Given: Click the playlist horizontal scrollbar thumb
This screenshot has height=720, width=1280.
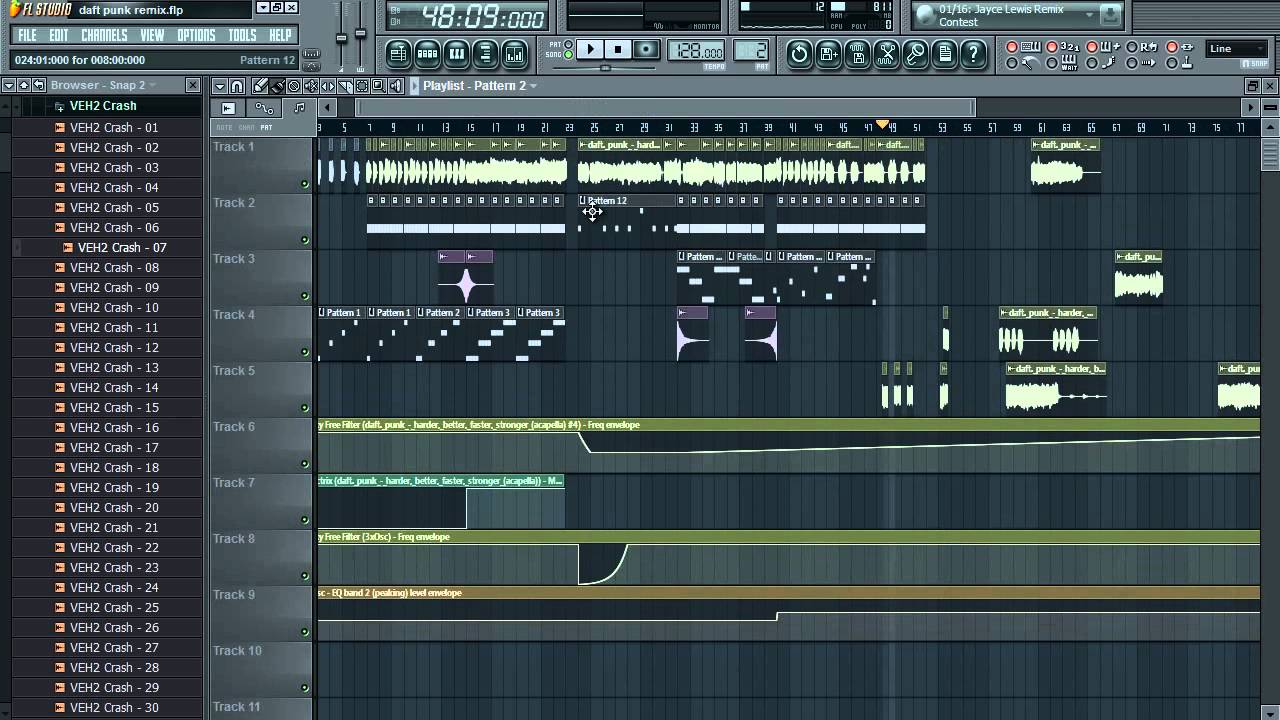Looking at the screenshot, I should coord(666,108).
